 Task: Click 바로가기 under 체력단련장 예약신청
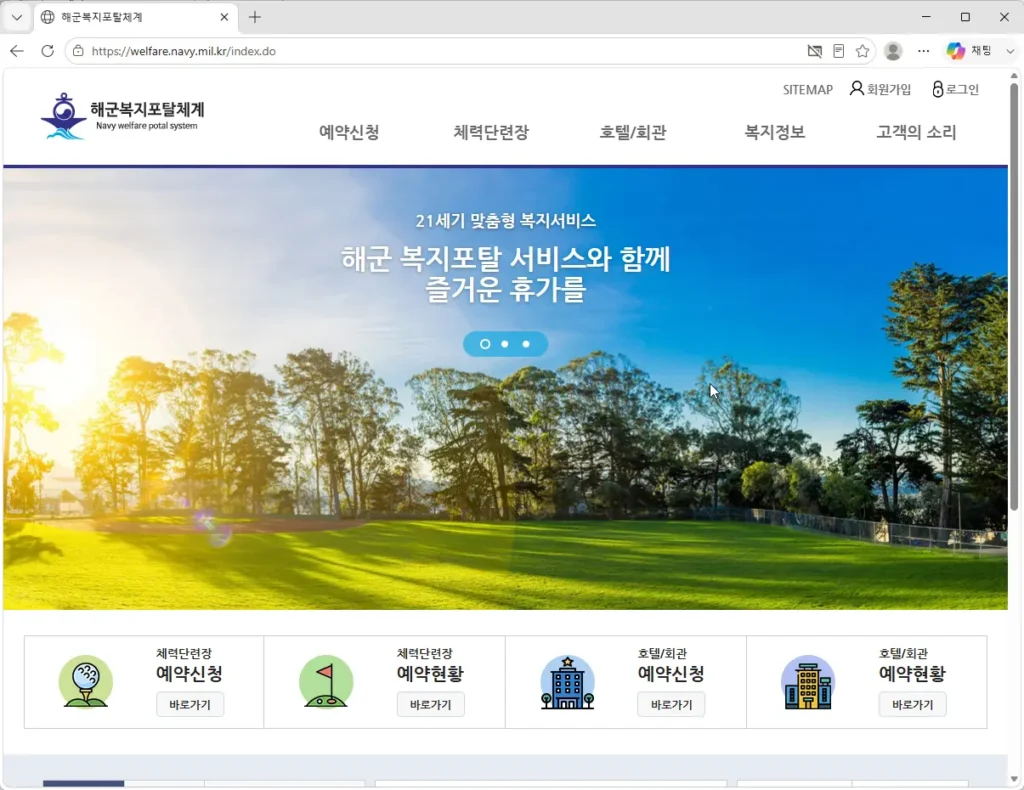click(x=190, y=704)
